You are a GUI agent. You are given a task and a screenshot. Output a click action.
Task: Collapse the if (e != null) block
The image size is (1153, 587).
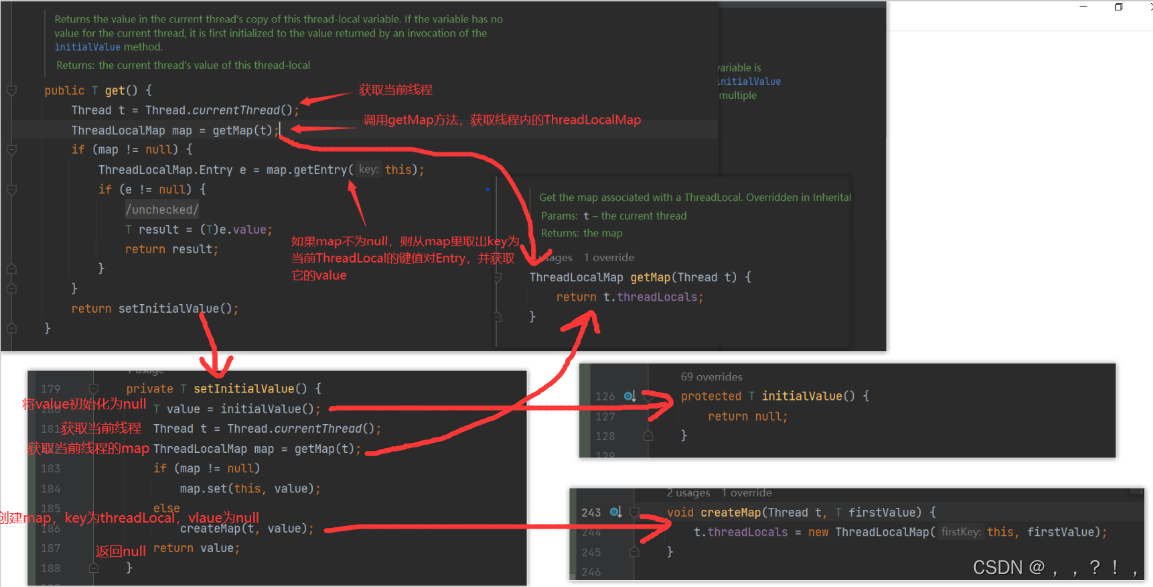point(11,189)
